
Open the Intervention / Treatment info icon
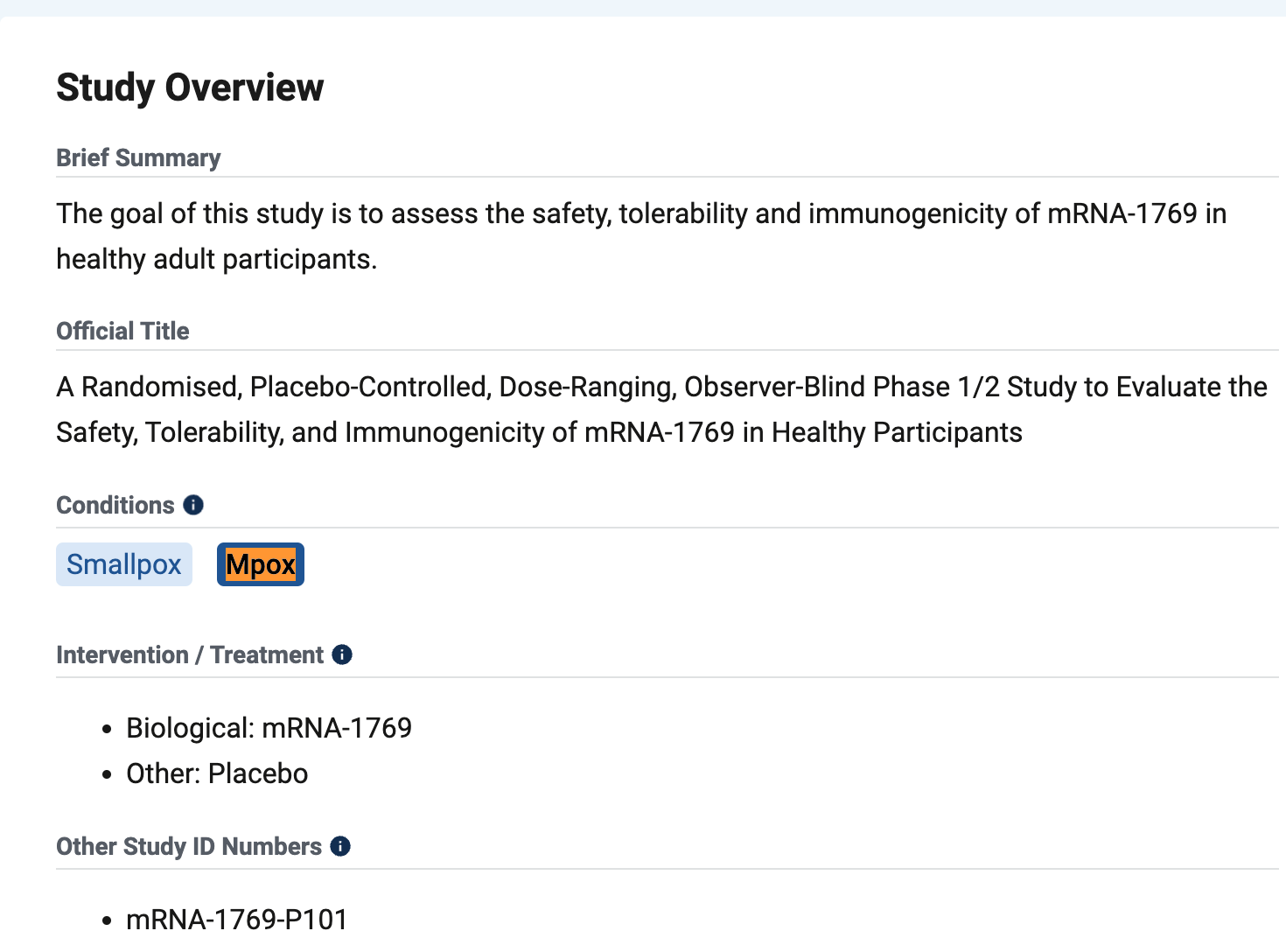[342, 654]
